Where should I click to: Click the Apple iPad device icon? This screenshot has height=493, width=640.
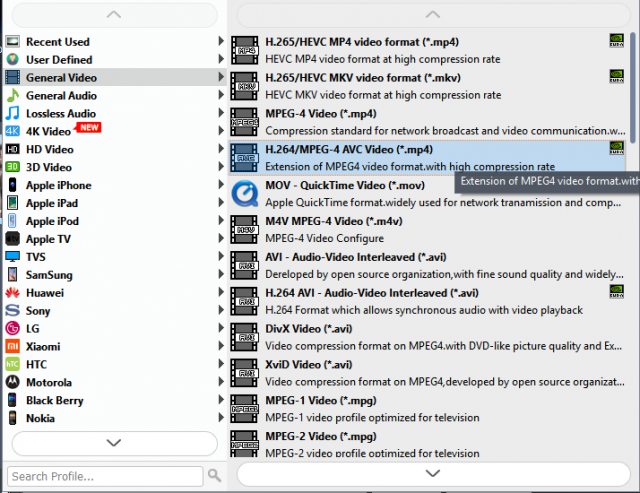[x=13, y=203]
